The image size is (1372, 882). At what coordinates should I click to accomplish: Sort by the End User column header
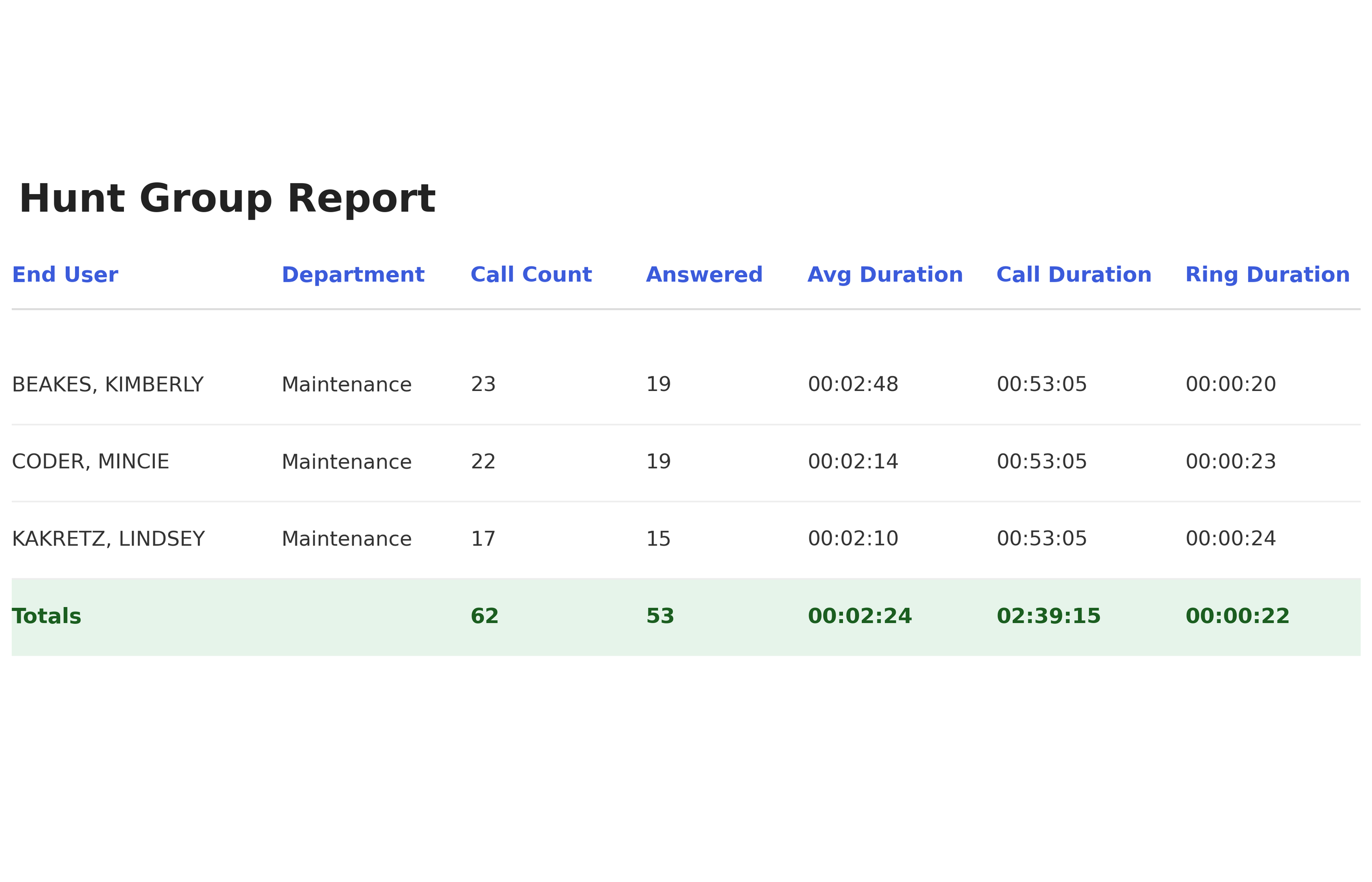[65, 275]
